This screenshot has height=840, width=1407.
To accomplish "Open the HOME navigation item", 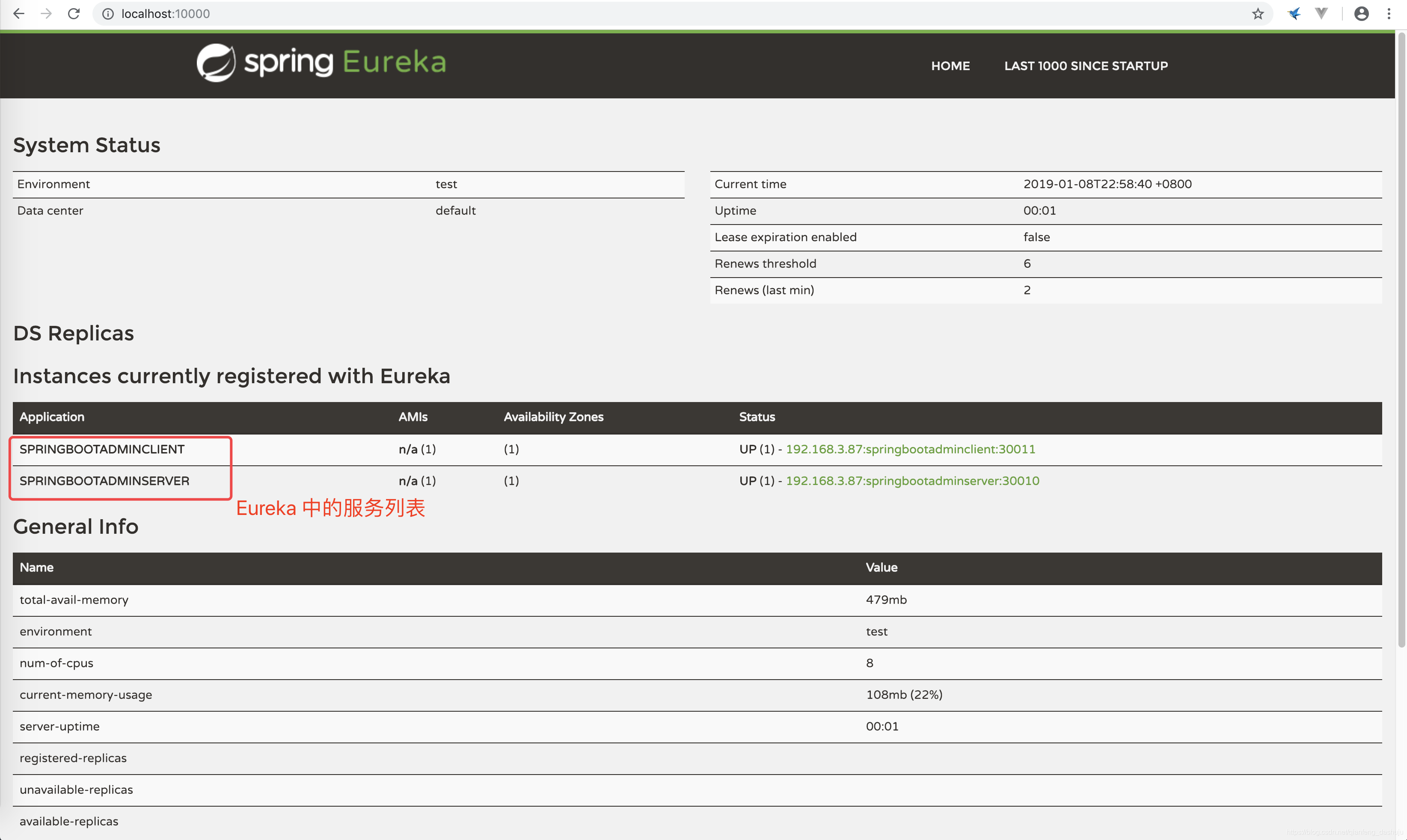I will tap(950, 66).
